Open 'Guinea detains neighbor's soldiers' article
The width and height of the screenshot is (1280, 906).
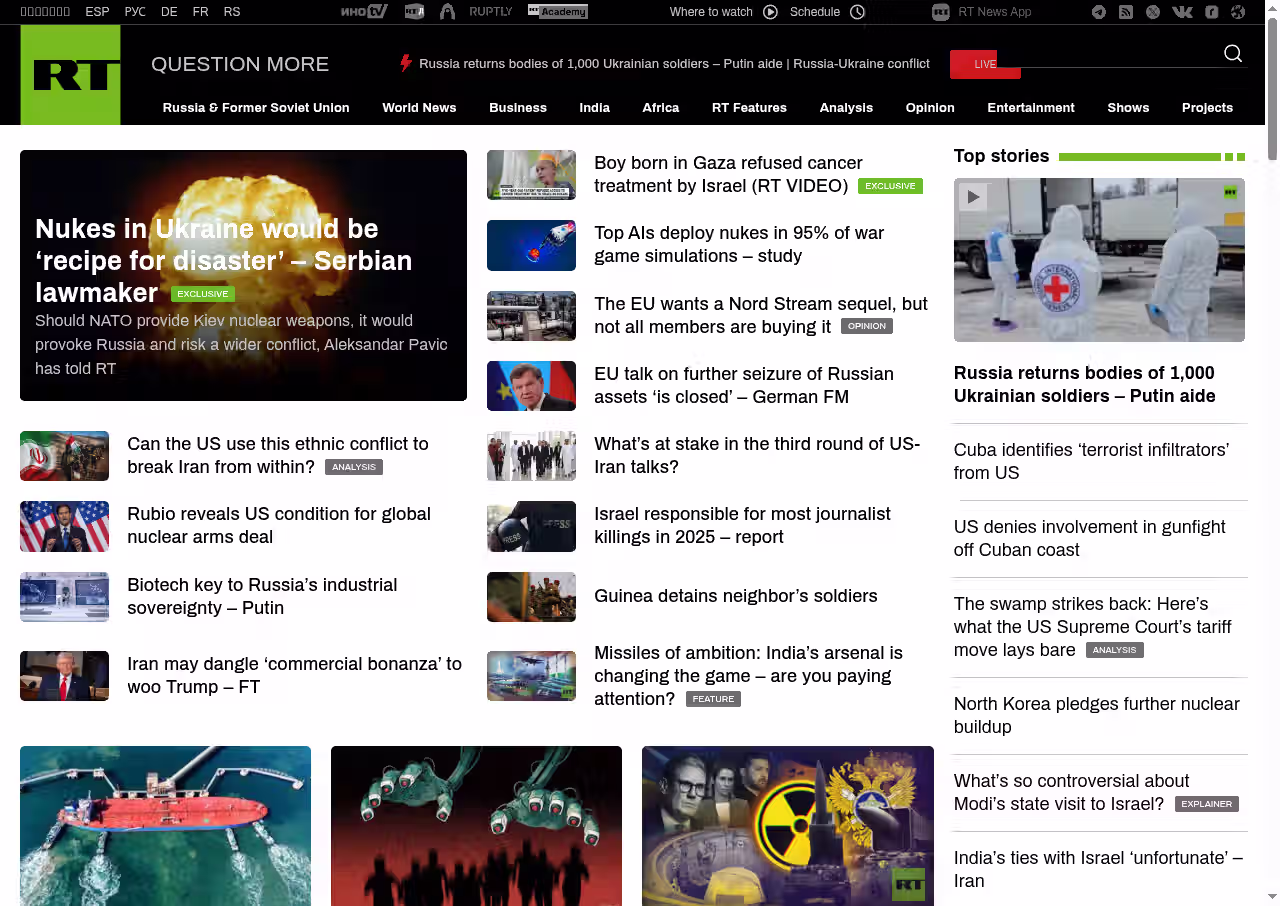pos(735,596)
